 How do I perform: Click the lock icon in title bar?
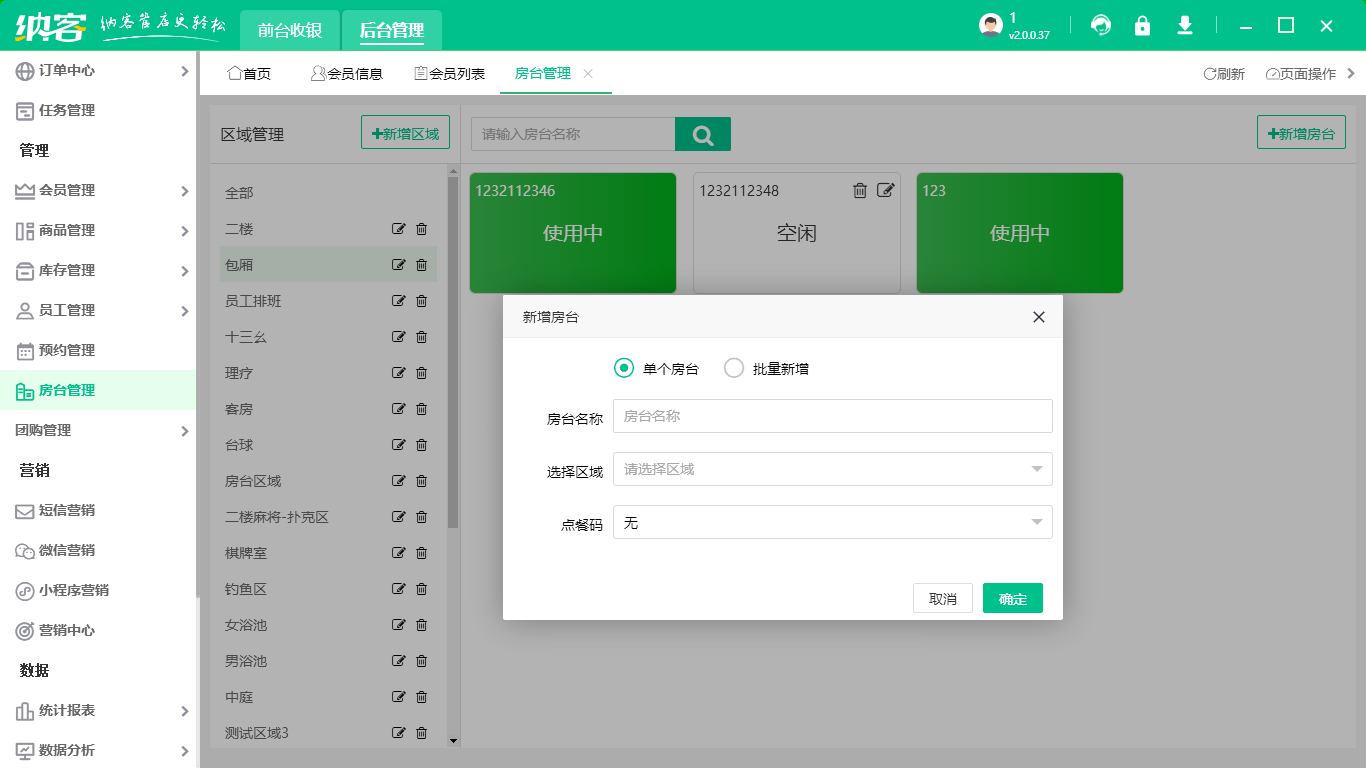point(1142,26)
